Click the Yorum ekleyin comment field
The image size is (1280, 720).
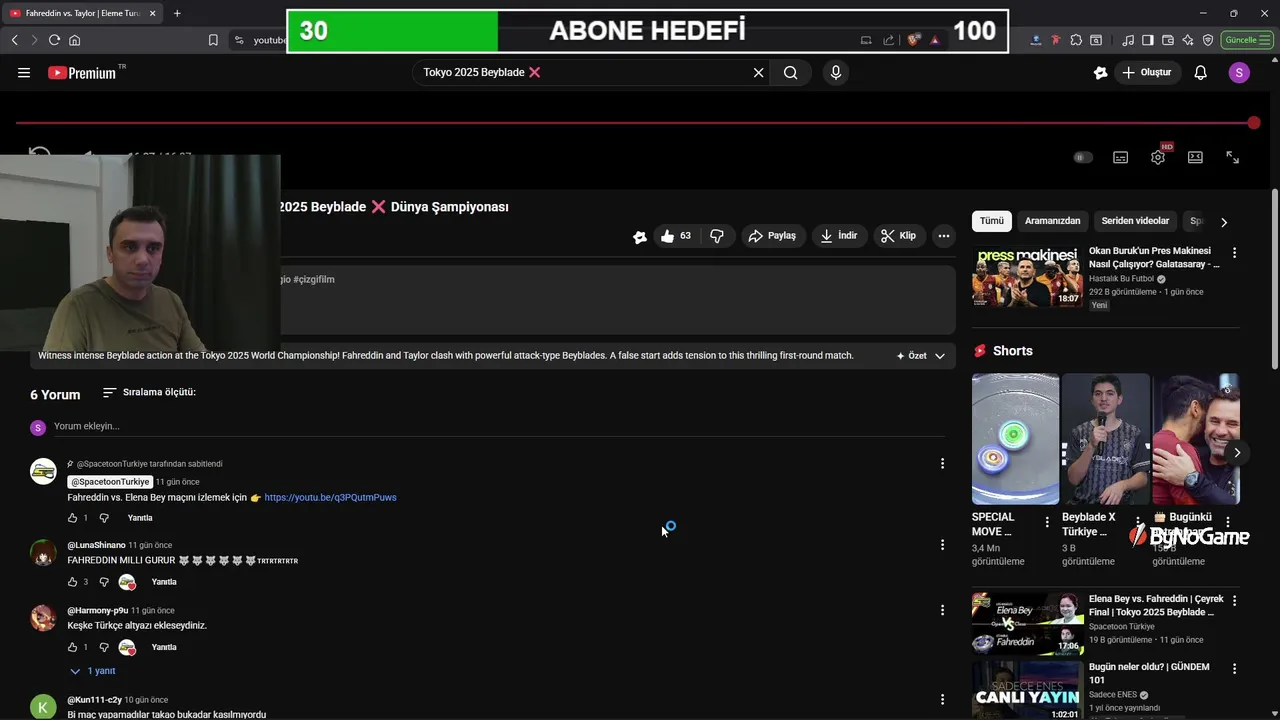pyautogui.click(x=498, y=426)
